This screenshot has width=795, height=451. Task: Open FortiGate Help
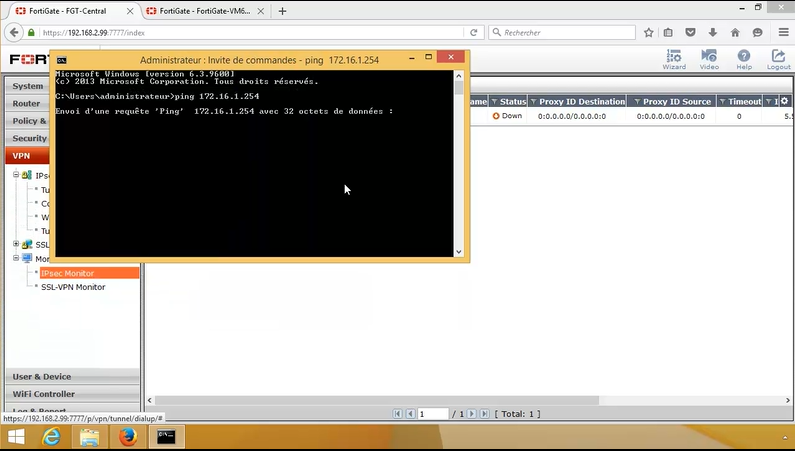pos(744,59)
